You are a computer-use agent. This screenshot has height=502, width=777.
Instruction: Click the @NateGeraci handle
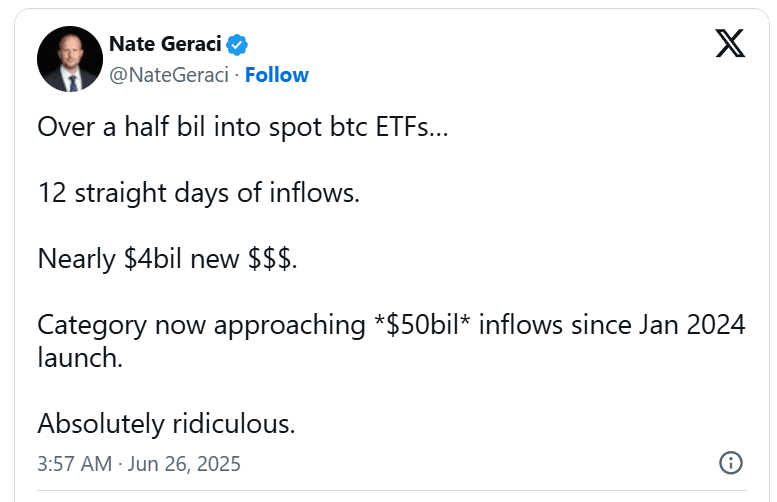(168, 75)
